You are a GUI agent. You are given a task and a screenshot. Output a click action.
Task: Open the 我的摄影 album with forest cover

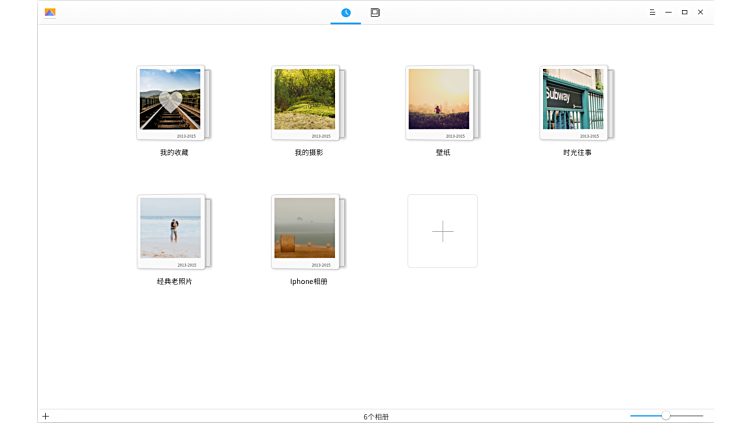305,100
